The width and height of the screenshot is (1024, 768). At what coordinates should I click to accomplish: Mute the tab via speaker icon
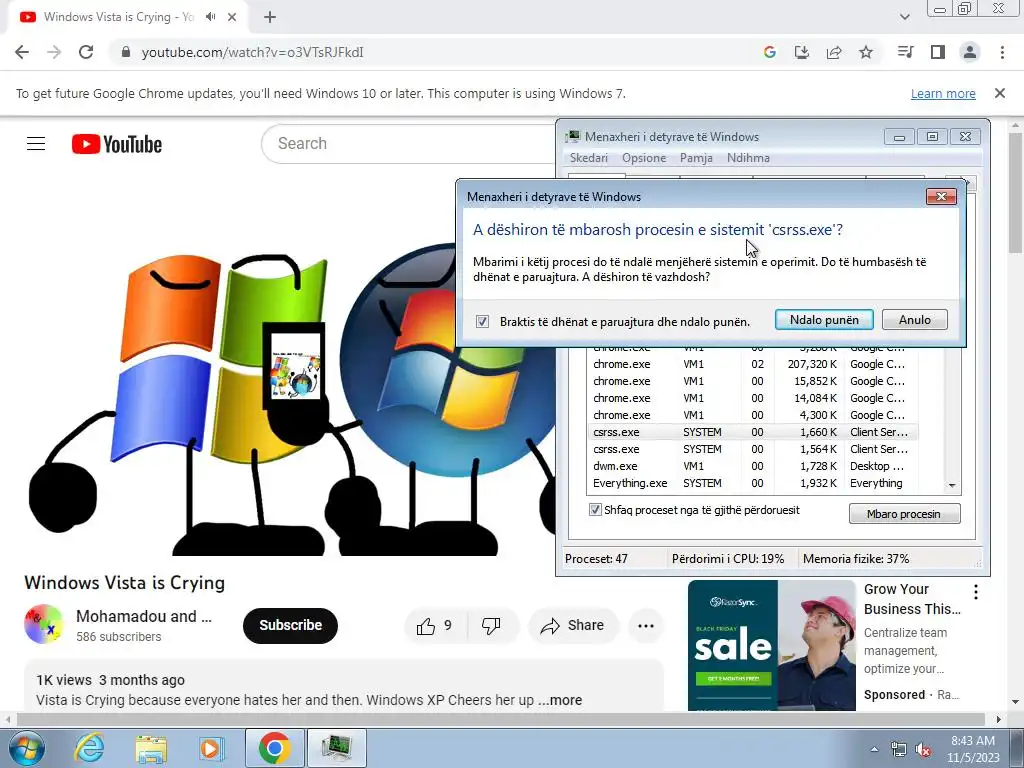pyautogui.click(x=210, y=17)
